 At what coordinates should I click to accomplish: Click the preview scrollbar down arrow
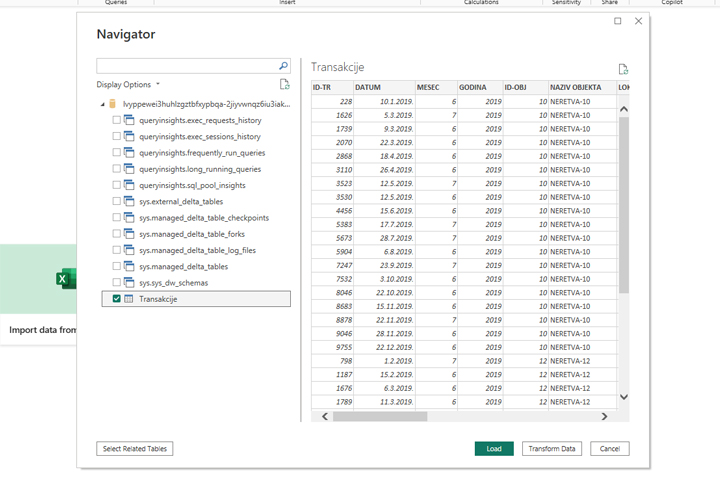pos(624,397)
